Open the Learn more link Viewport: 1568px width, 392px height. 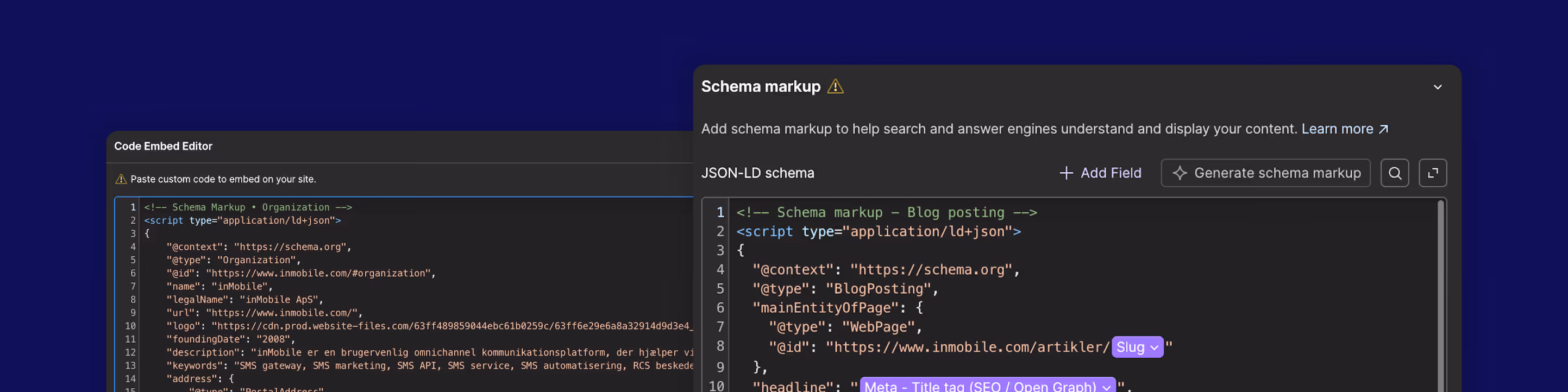click(1344, 129)
